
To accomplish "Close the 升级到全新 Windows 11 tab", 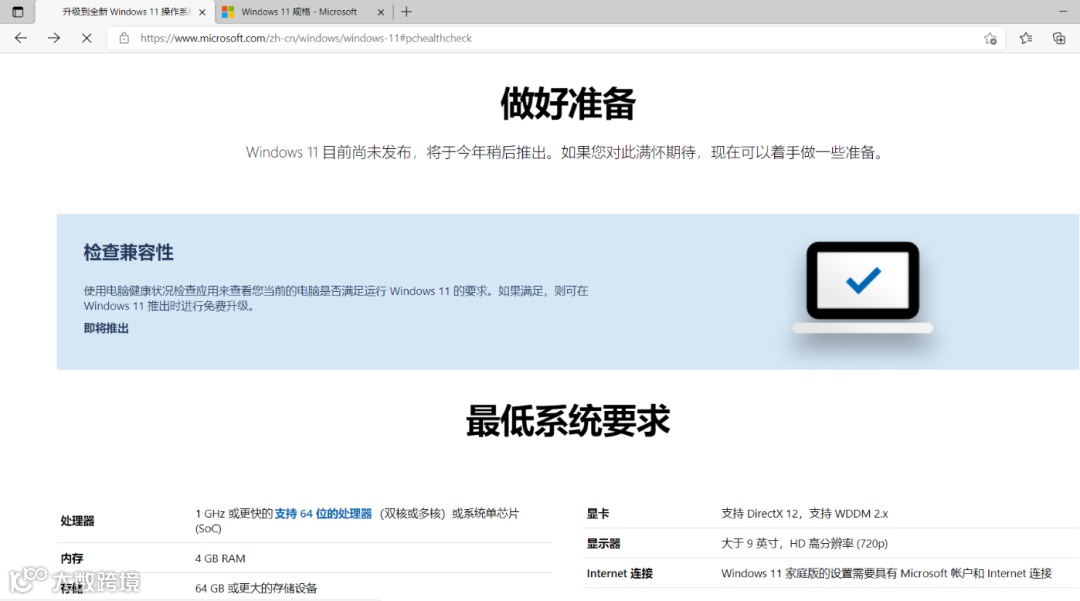I will (x=202, y=12).
